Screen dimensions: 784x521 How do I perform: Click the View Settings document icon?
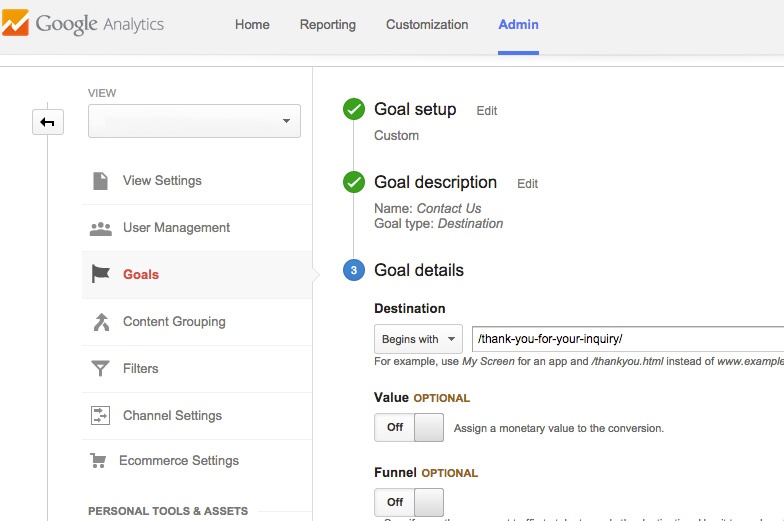pyautogui.click(x=100, y=181)
